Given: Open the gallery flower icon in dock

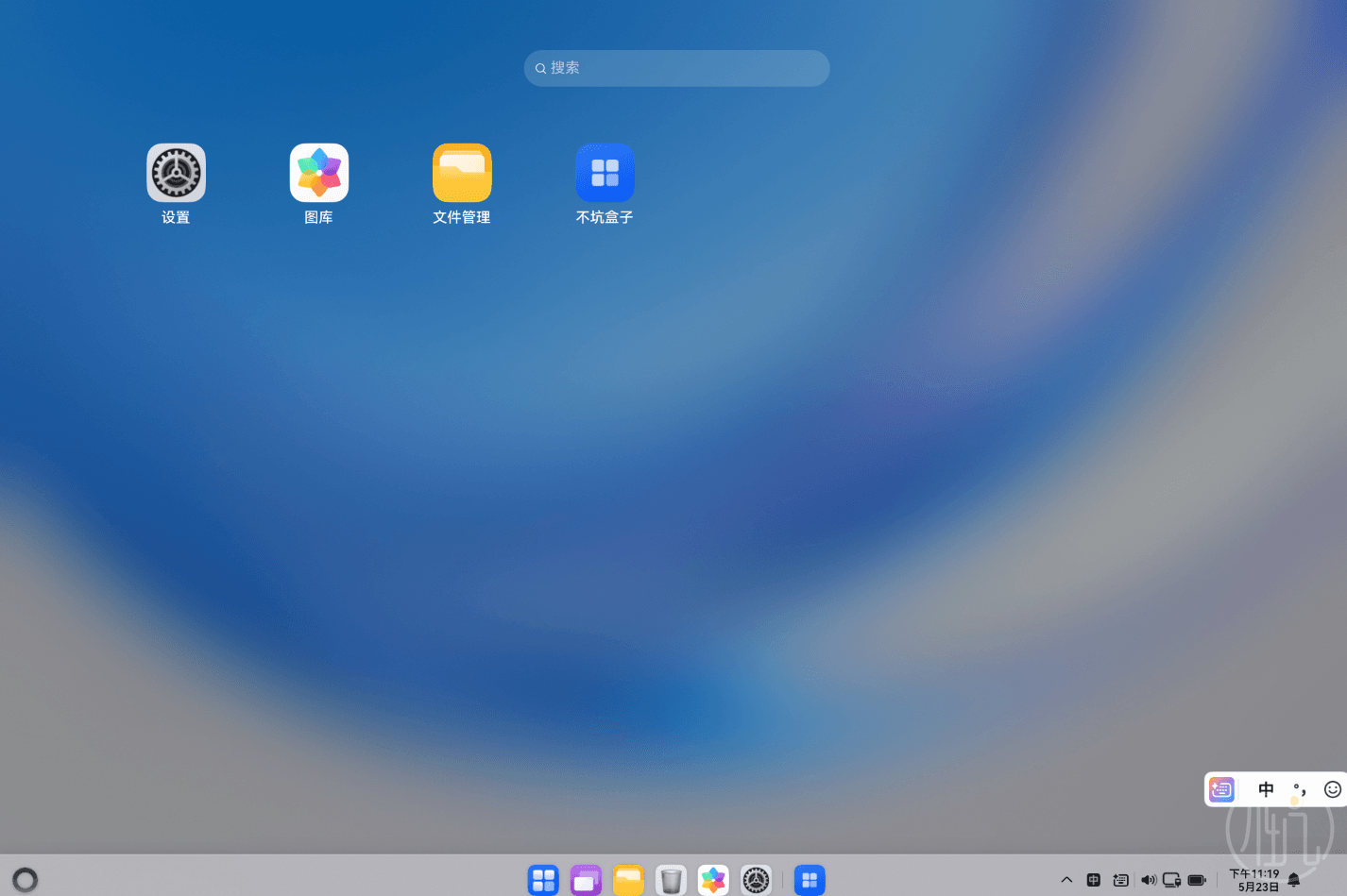Looking at the screenshot, I should (713, 880).
